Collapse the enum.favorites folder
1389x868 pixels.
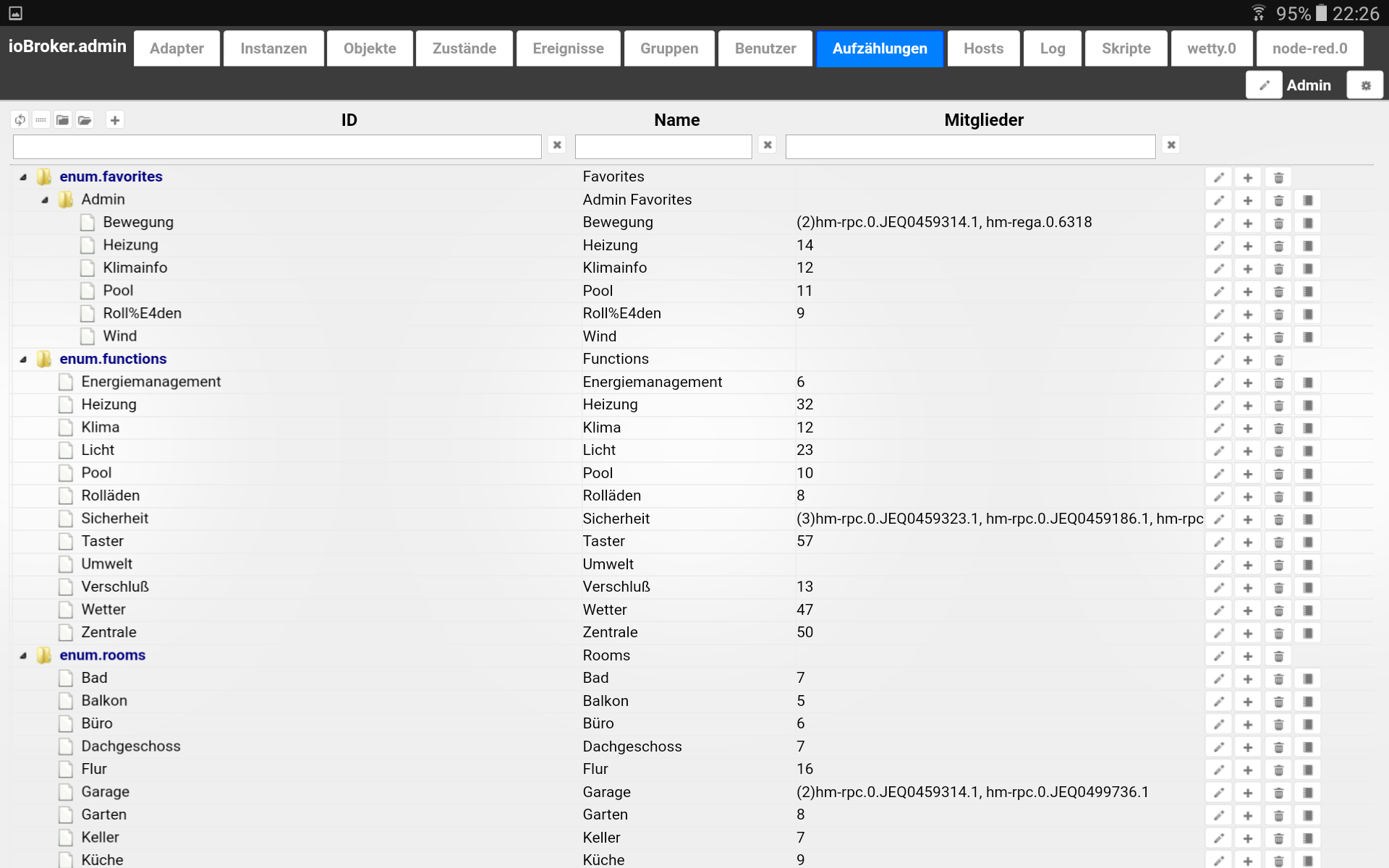[x=23, y=177]
